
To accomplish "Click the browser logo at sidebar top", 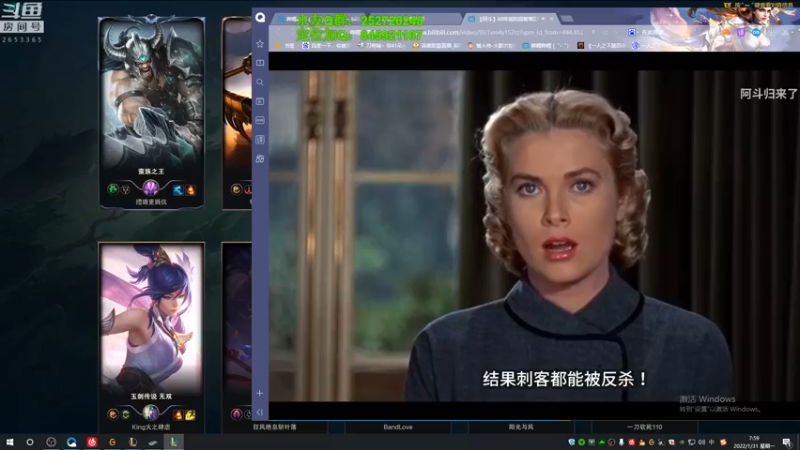I will click(x=260, y=18).
